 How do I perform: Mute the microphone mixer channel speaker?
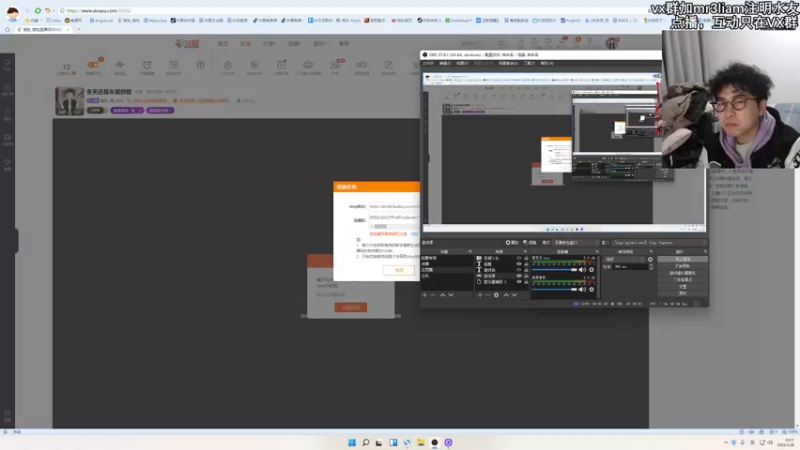point(582,269)
